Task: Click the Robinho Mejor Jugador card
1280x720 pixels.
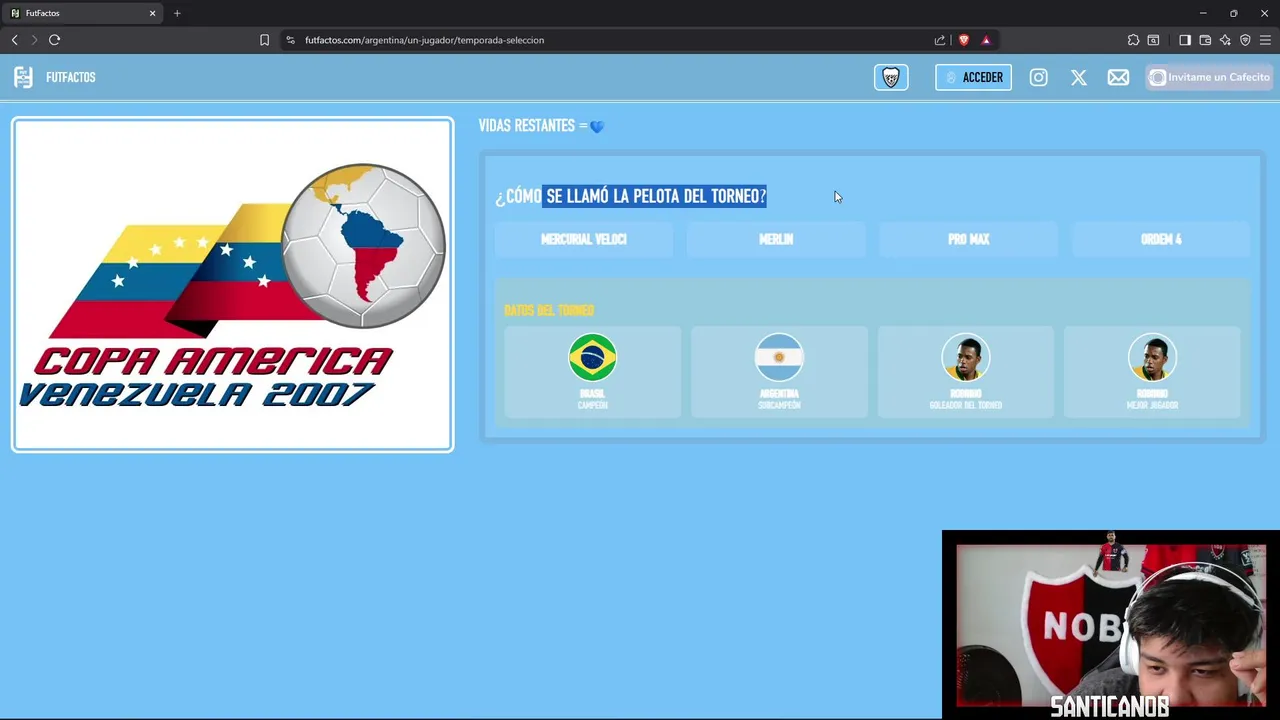Action: [x=1152, y=372]
